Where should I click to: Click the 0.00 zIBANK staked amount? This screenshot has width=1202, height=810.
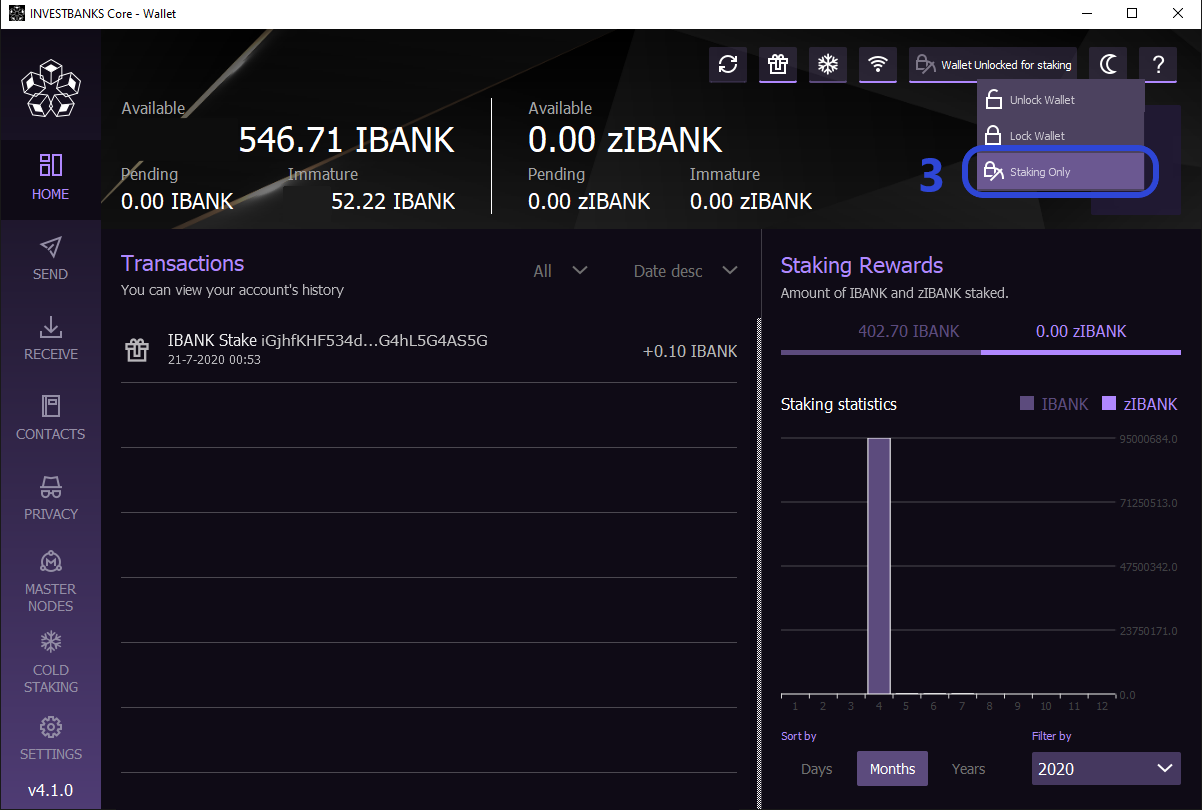point(1080,331)
